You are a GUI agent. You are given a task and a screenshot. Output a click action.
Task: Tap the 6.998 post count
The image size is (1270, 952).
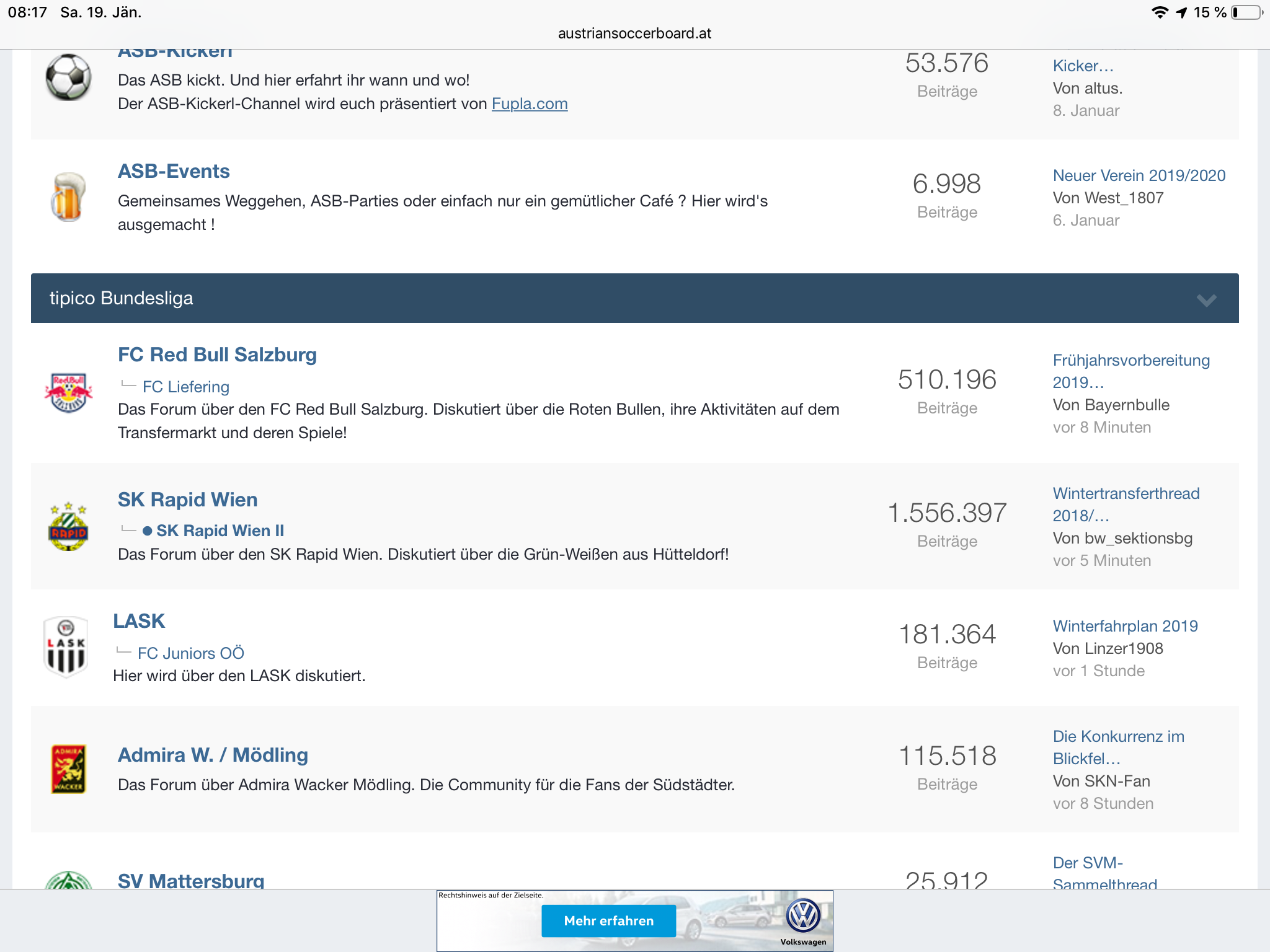point(947,183)
